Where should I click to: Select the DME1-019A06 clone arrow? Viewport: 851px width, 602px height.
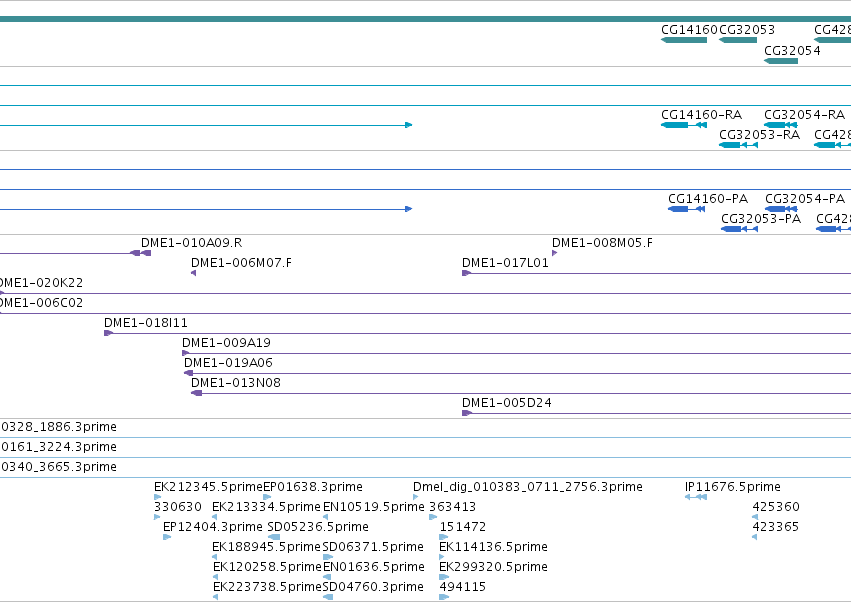tap(188, 373)
